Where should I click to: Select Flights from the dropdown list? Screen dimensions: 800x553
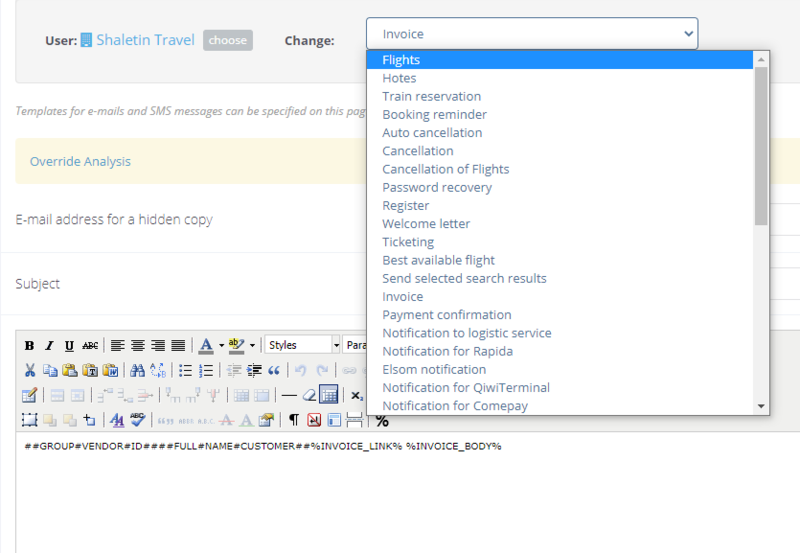pos(560,60)
